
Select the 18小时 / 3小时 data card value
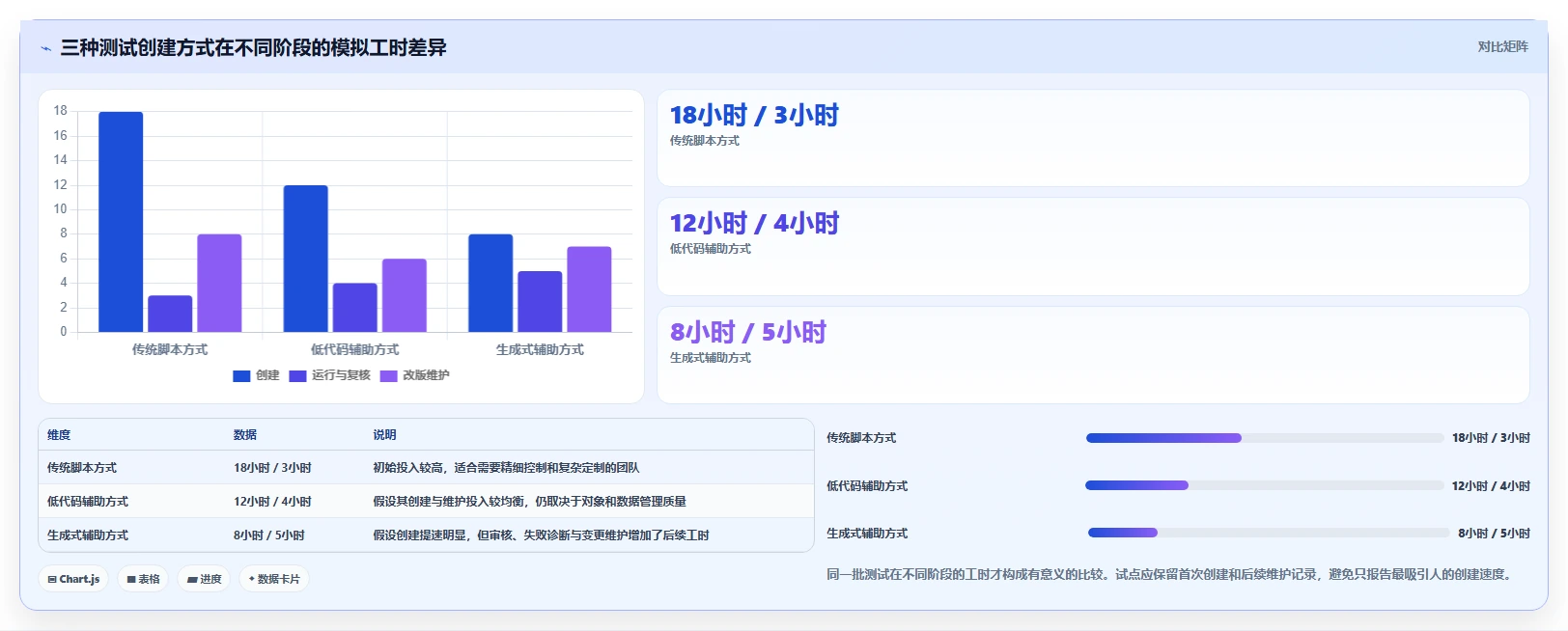click(754, 116)
